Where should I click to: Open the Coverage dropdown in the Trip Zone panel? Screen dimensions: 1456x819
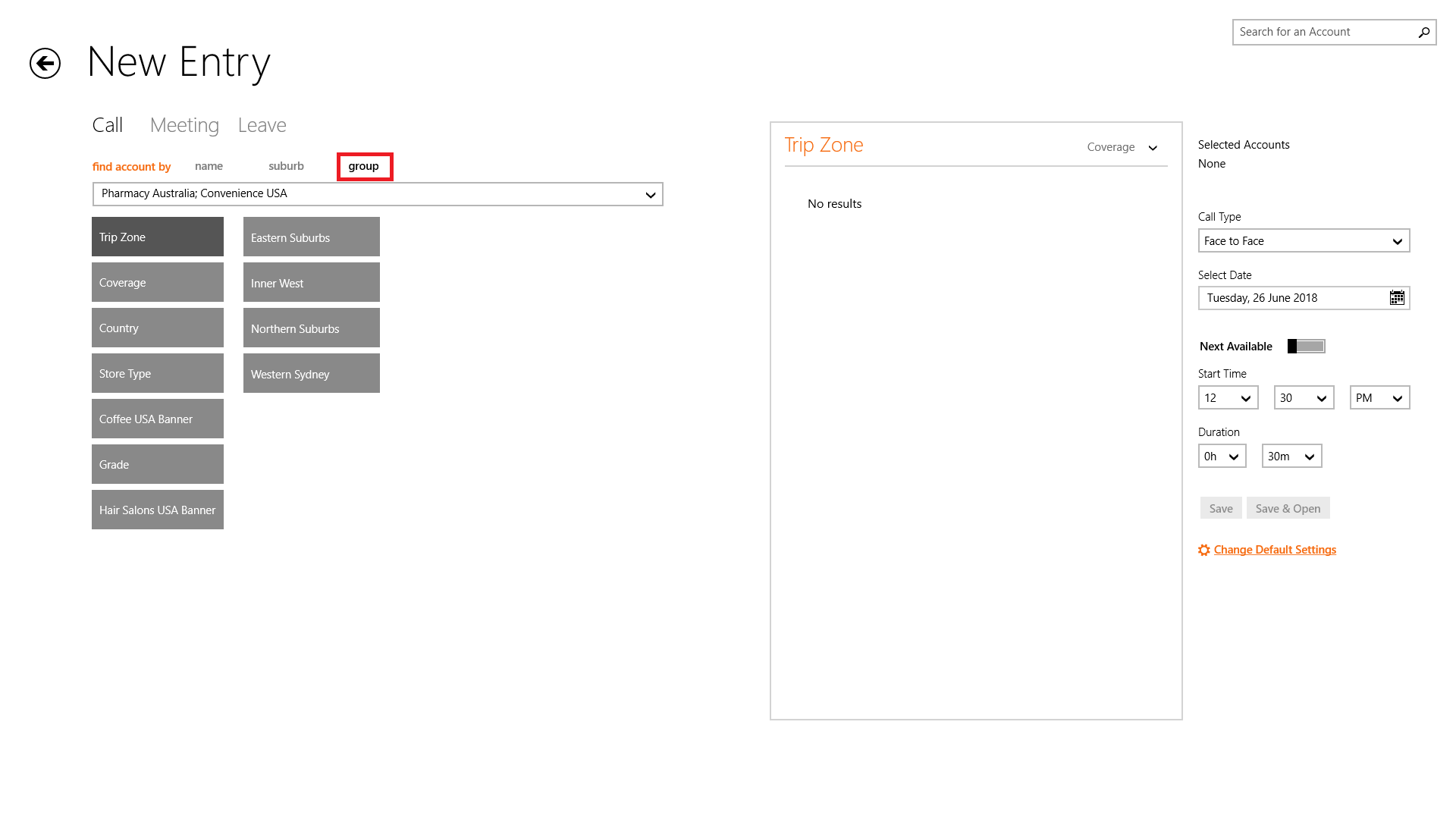[1122, 147]
